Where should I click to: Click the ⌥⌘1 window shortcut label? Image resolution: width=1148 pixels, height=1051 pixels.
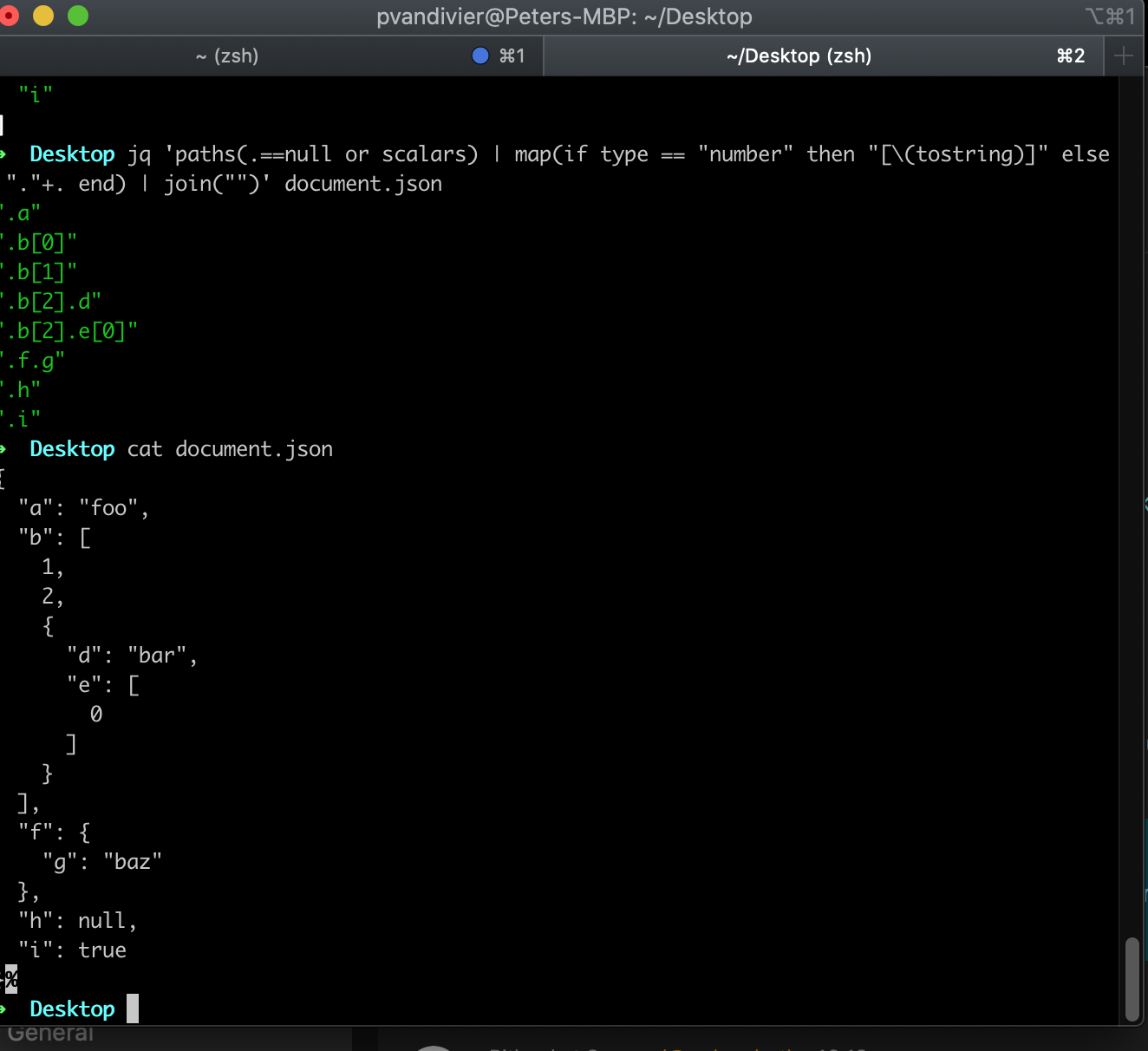point(1111,16)
